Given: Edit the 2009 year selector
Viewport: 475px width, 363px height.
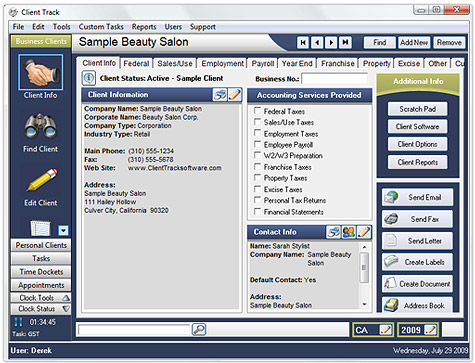Looking at the screenshot, I should [430, 330].
